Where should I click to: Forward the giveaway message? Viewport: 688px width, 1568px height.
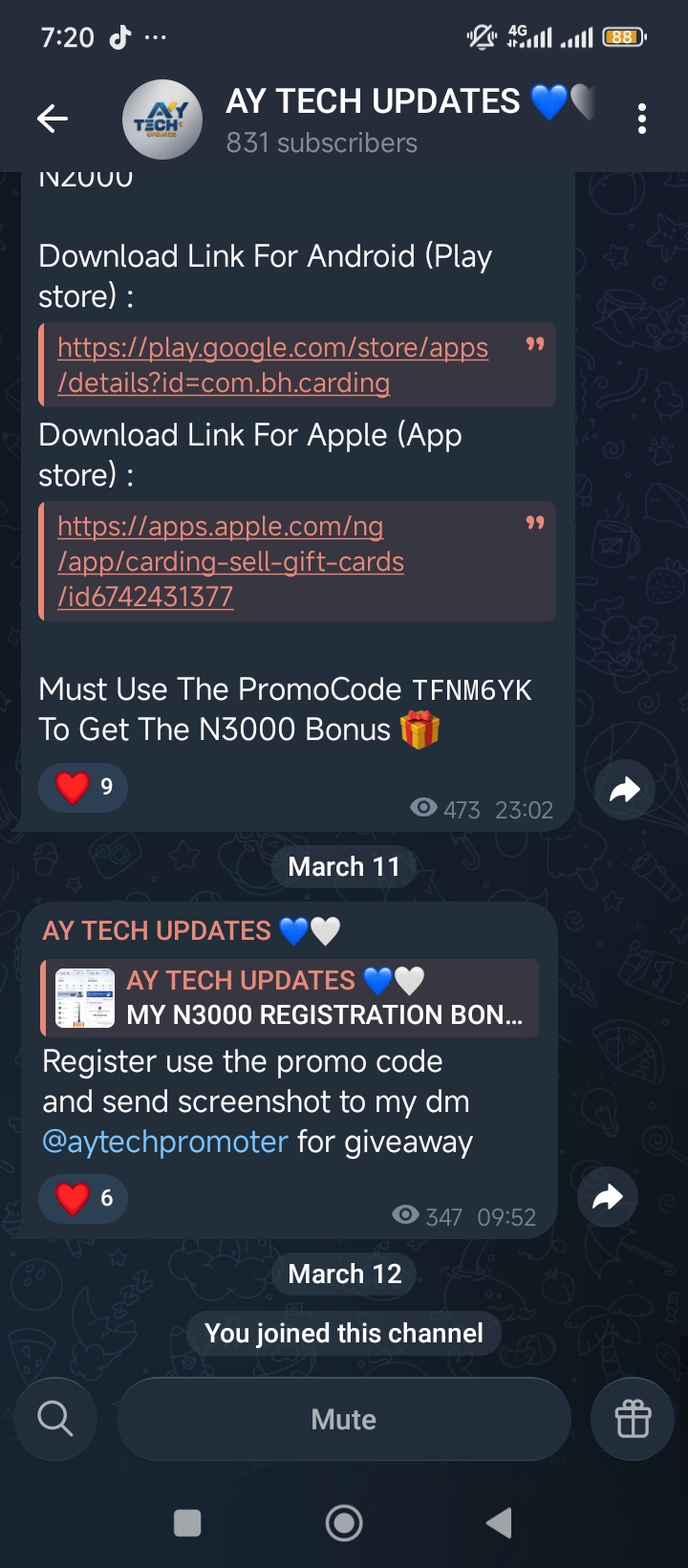pyautogui.click(x=608, y=1197)
